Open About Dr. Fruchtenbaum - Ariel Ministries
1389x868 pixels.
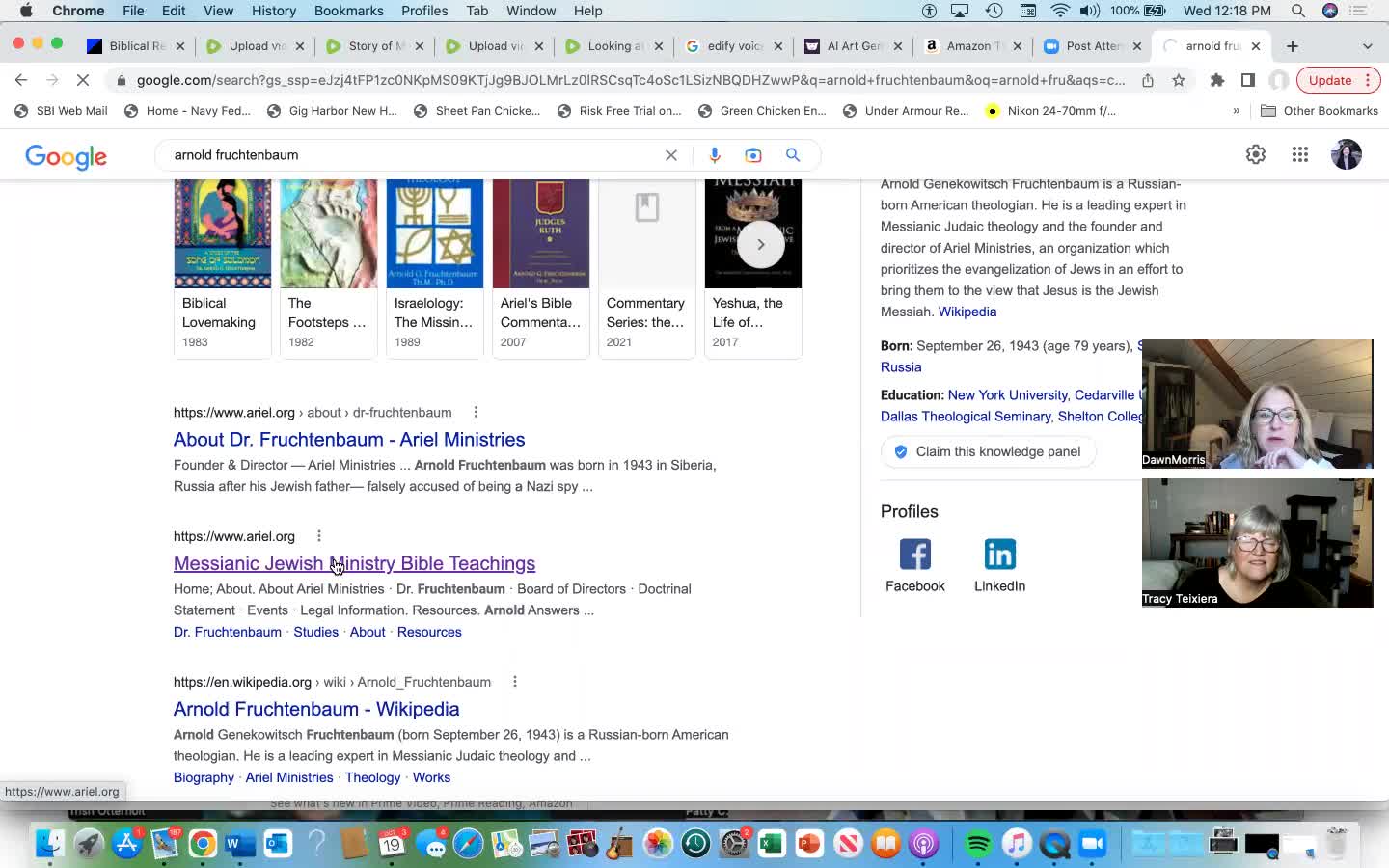pos(349,440)
